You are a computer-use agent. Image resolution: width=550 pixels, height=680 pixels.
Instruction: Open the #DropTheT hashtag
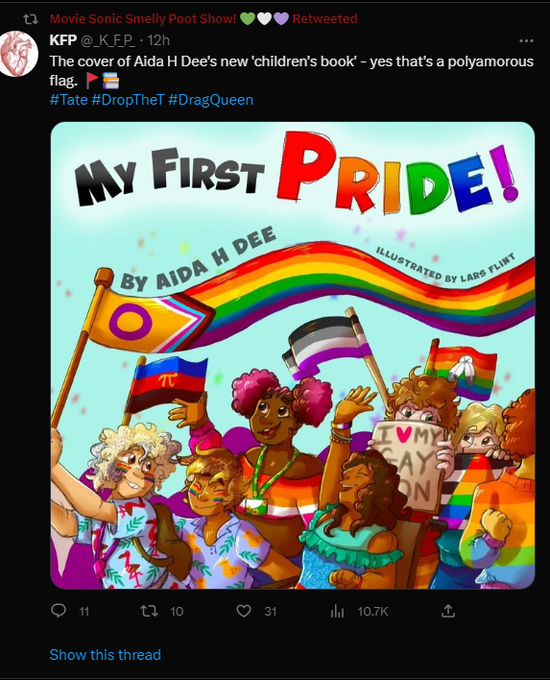[x=128, y=100]
